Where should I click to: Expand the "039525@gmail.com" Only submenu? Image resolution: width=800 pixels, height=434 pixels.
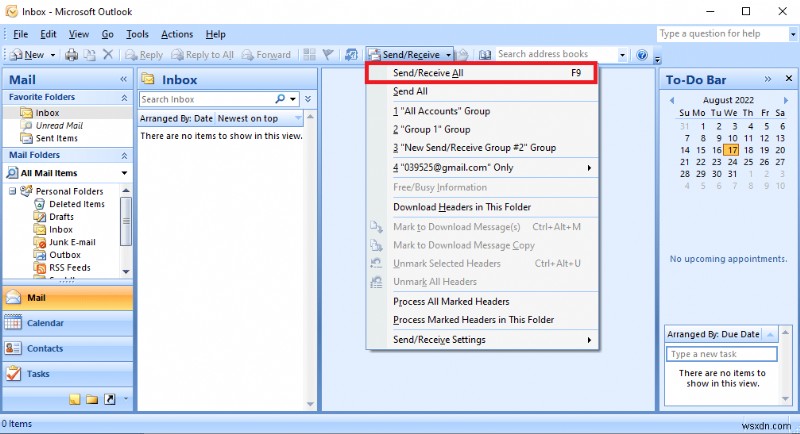(482, 167)
